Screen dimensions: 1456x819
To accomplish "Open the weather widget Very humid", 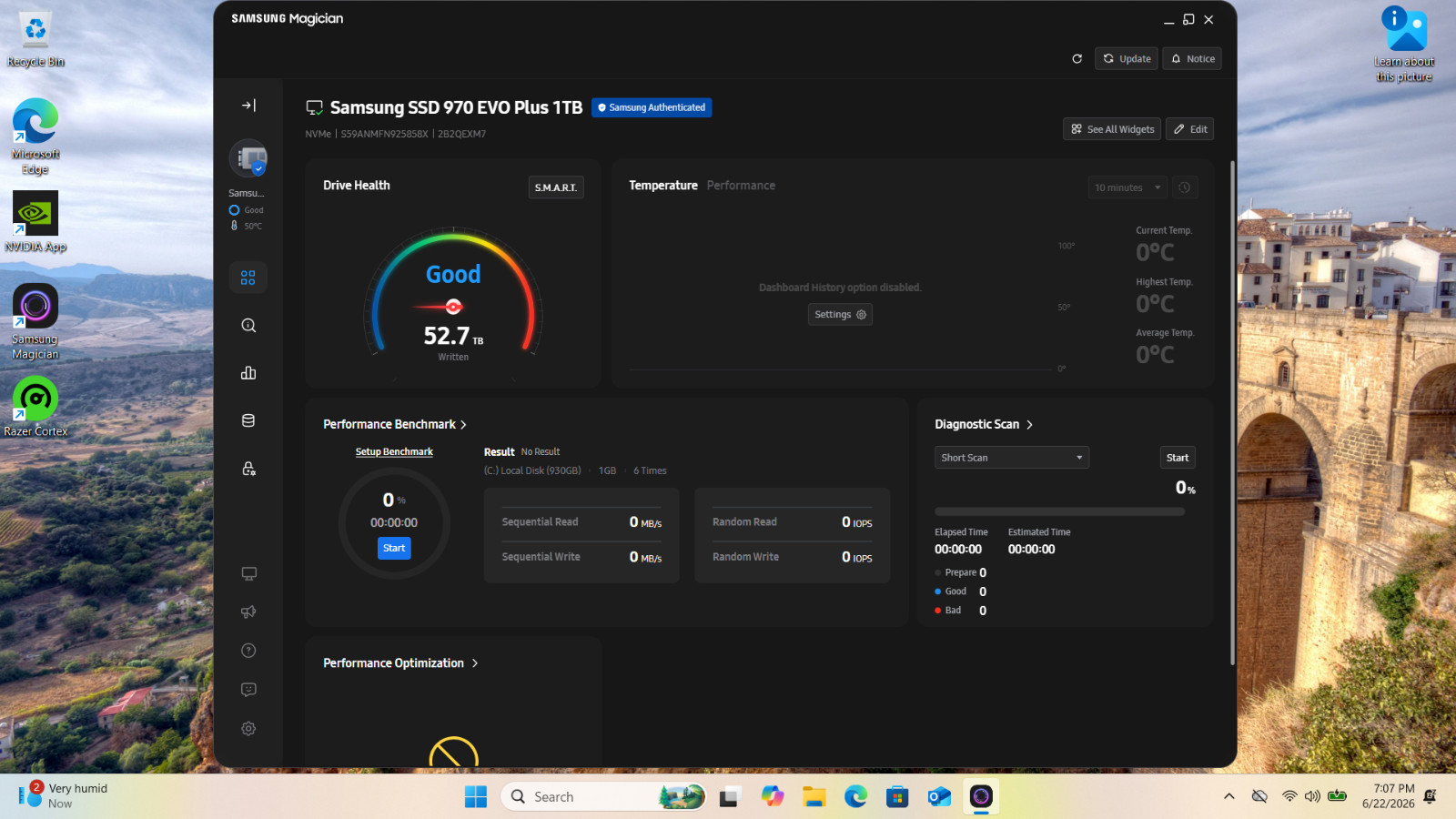I will point(64,796).
